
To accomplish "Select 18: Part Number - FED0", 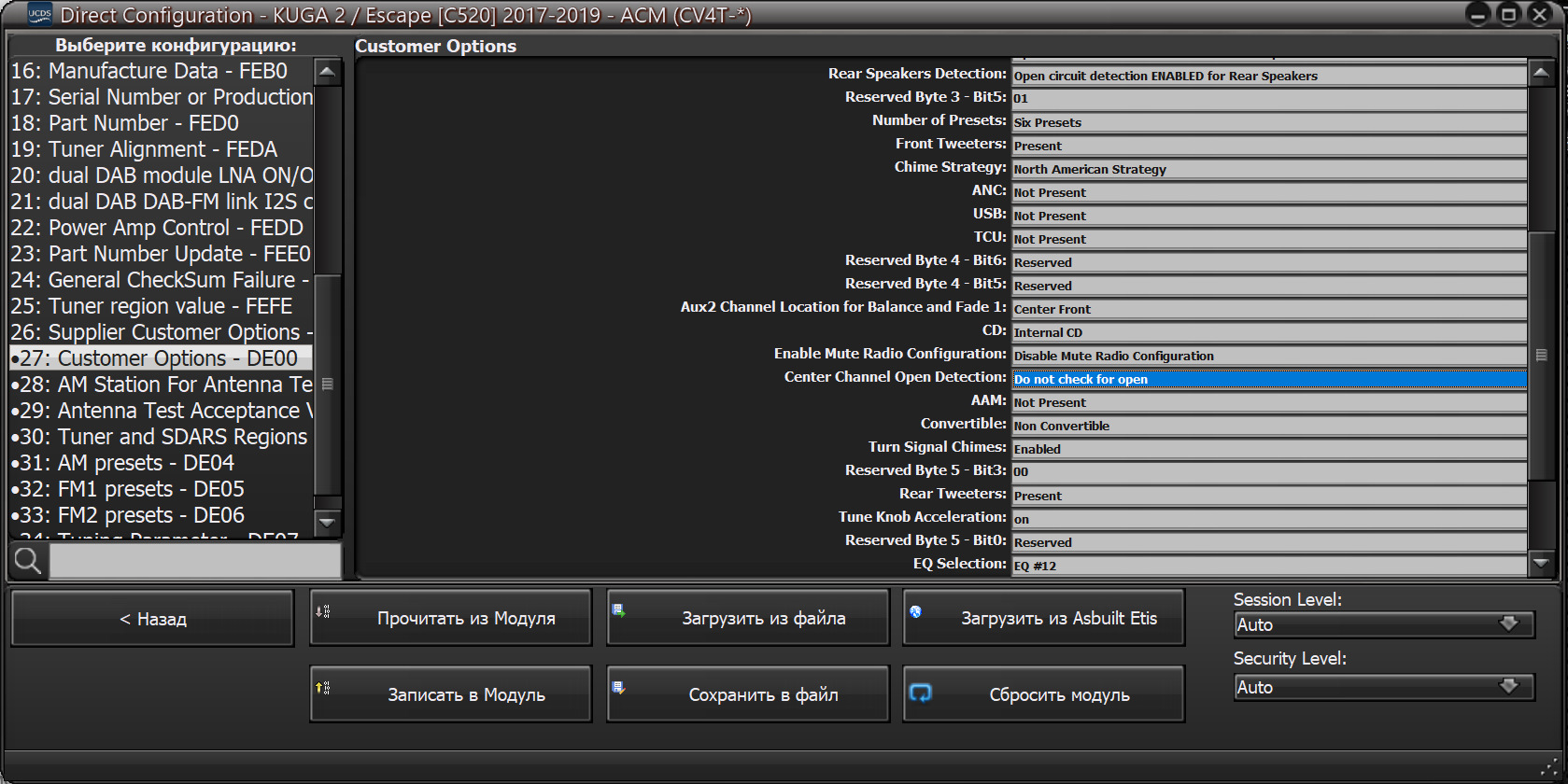I will (161, 123).
